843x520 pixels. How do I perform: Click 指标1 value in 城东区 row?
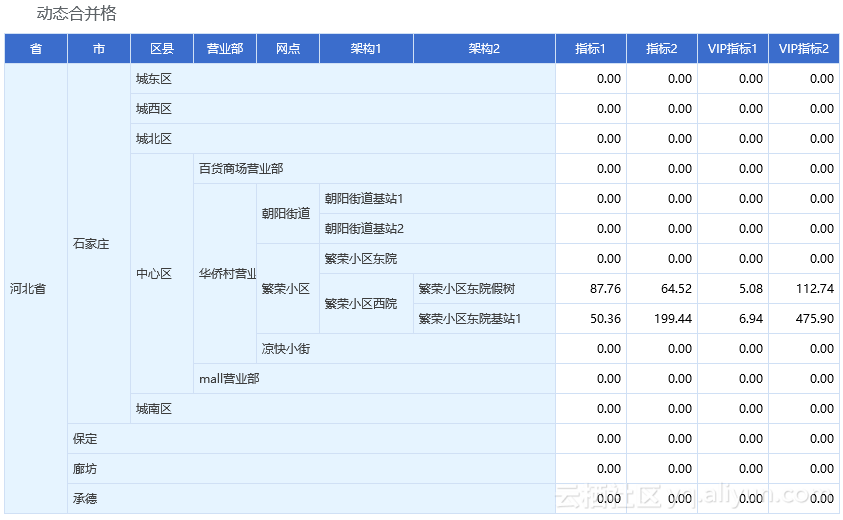(609, 79)
